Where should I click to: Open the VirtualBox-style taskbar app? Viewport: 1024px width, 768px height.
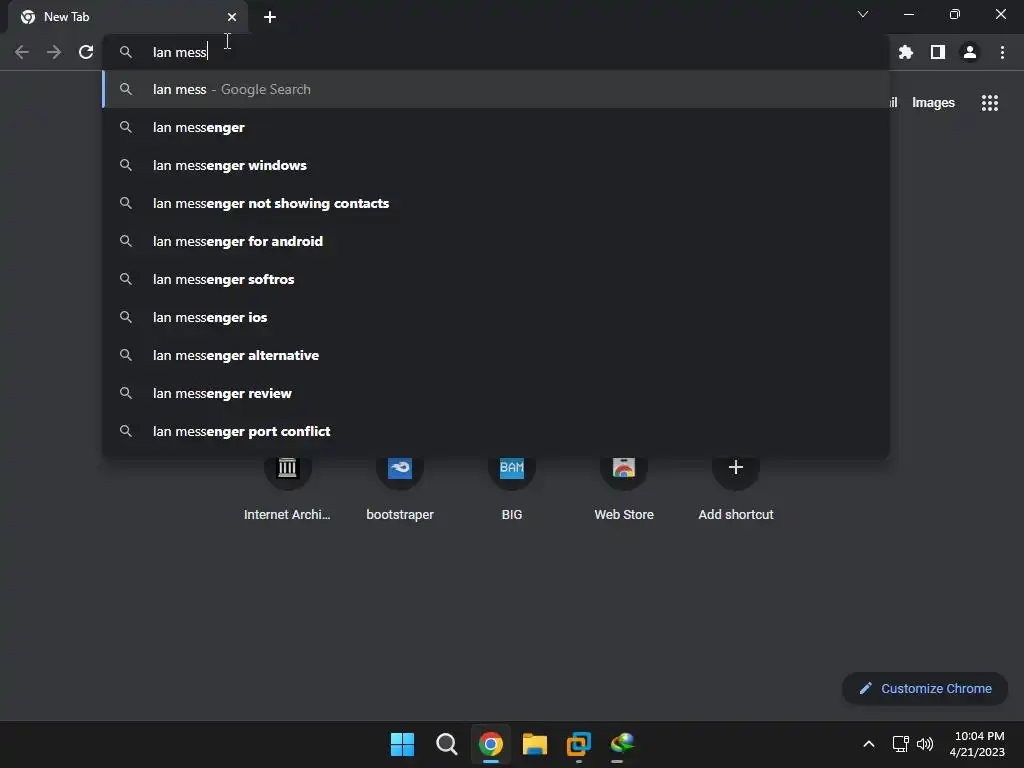pos(579,744)
